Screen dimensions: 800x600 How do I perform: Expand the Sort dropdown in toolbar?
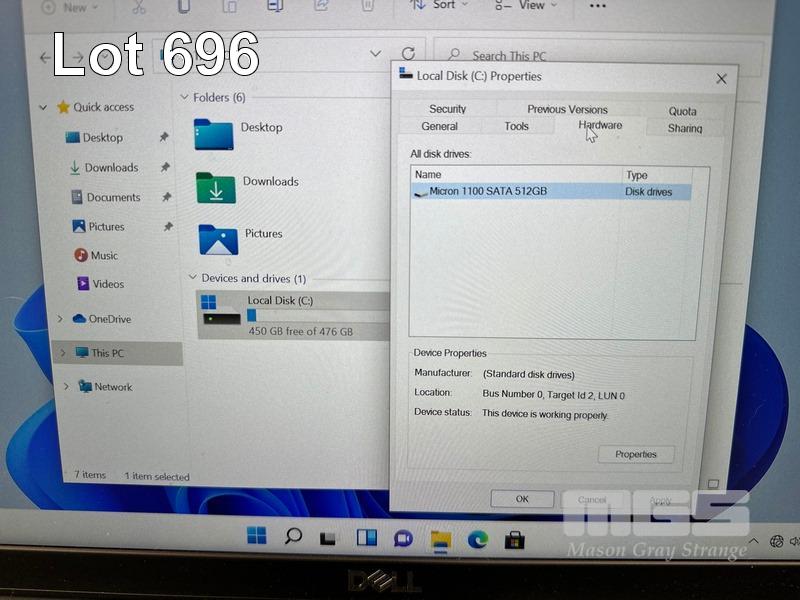tap(437, 6)
